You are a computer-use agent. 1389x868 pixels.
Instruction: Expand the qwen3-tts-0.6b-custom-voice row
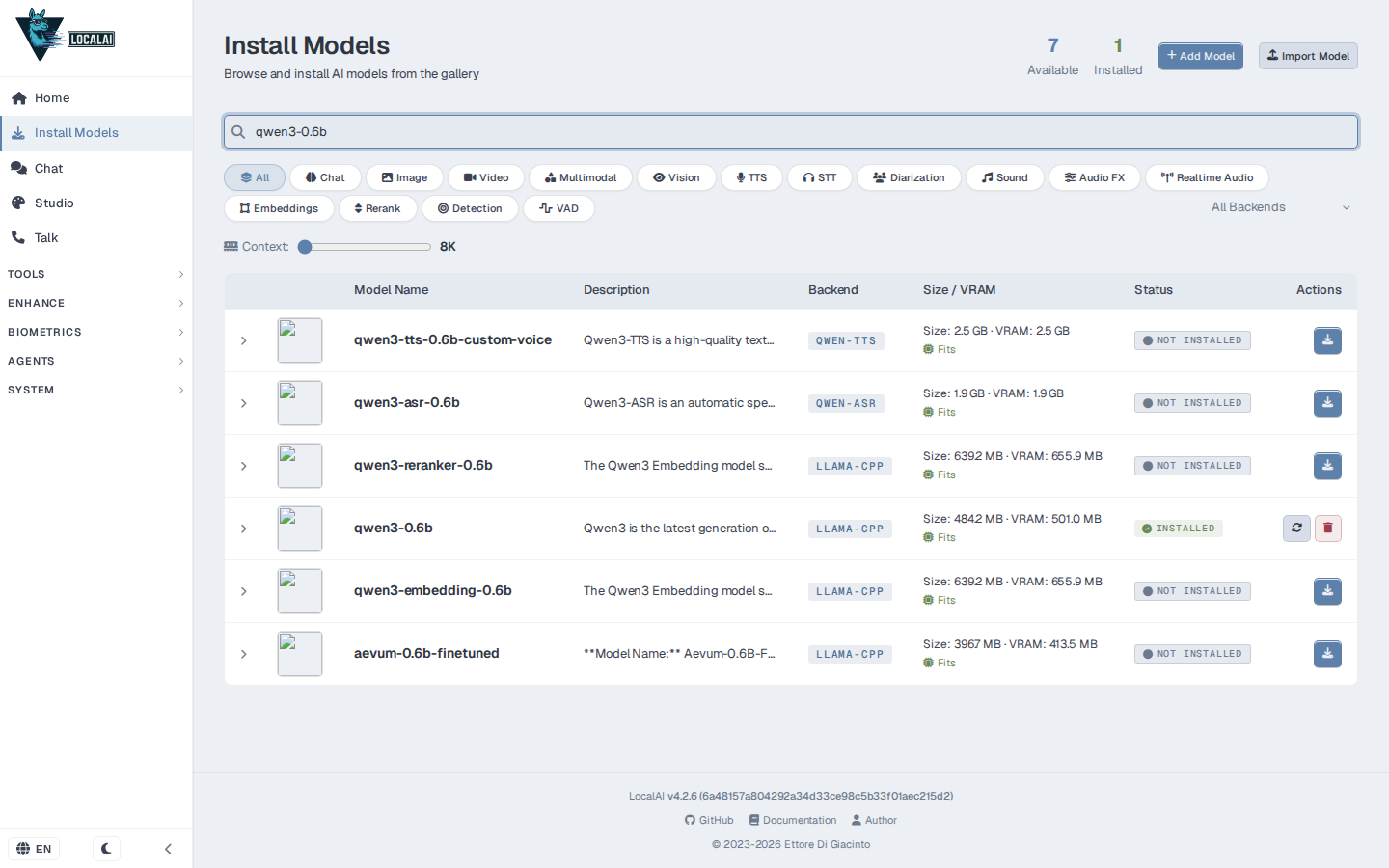tap(244, 340)
